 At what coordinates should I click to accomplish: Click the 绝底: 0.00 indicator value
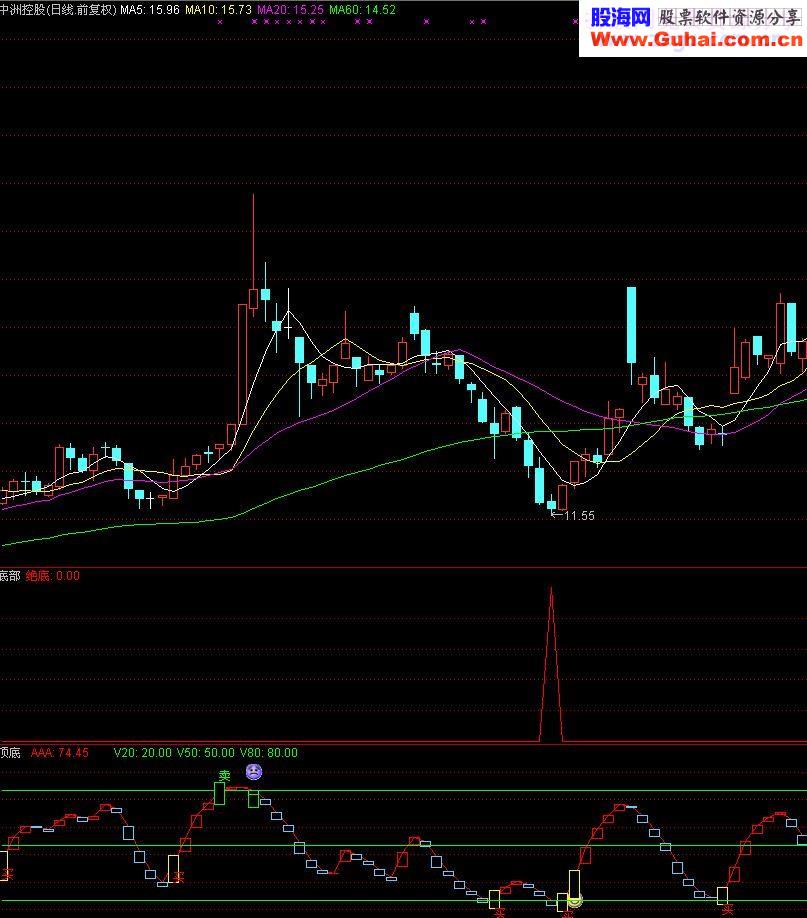coord(53,576)
